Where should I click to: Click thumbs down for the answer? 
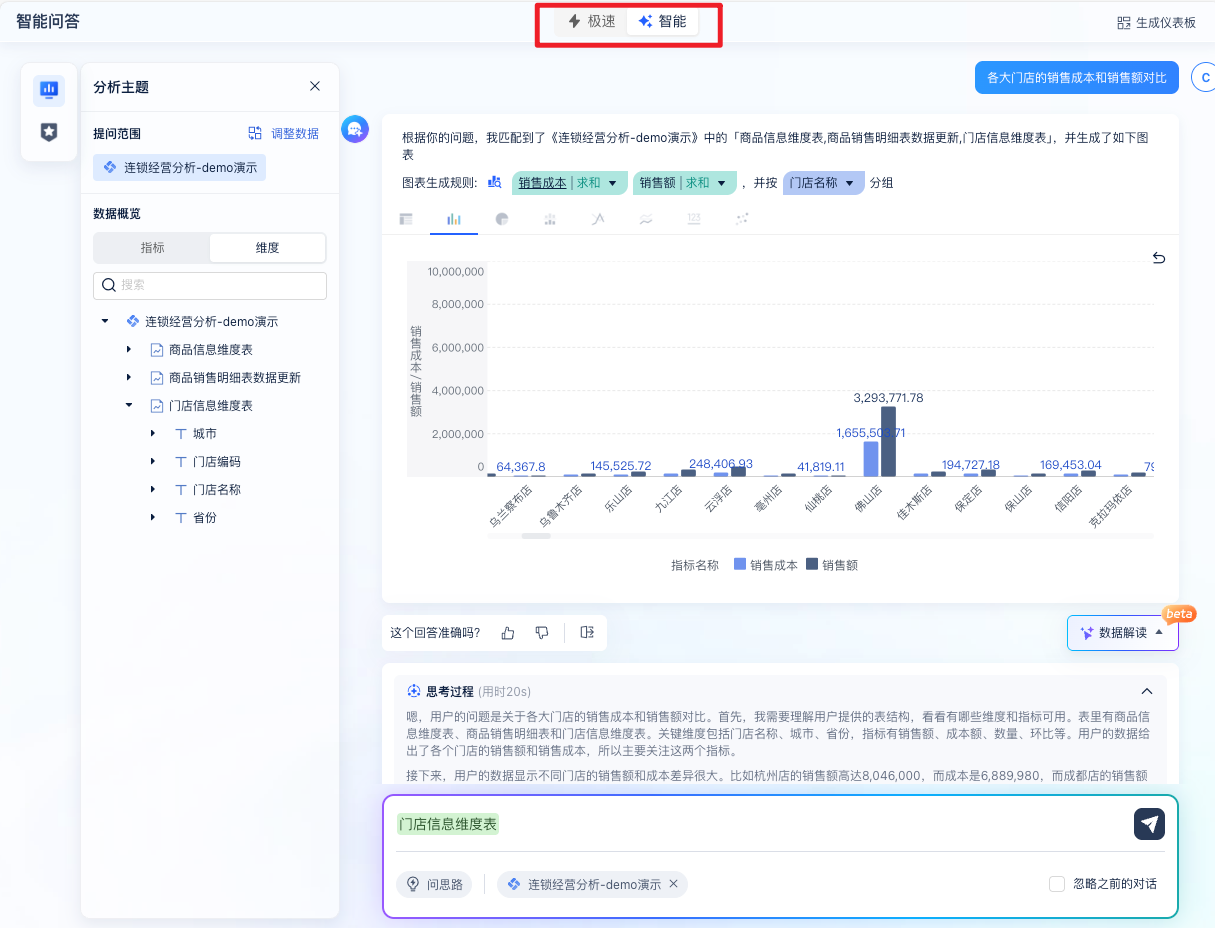(542, 632)
